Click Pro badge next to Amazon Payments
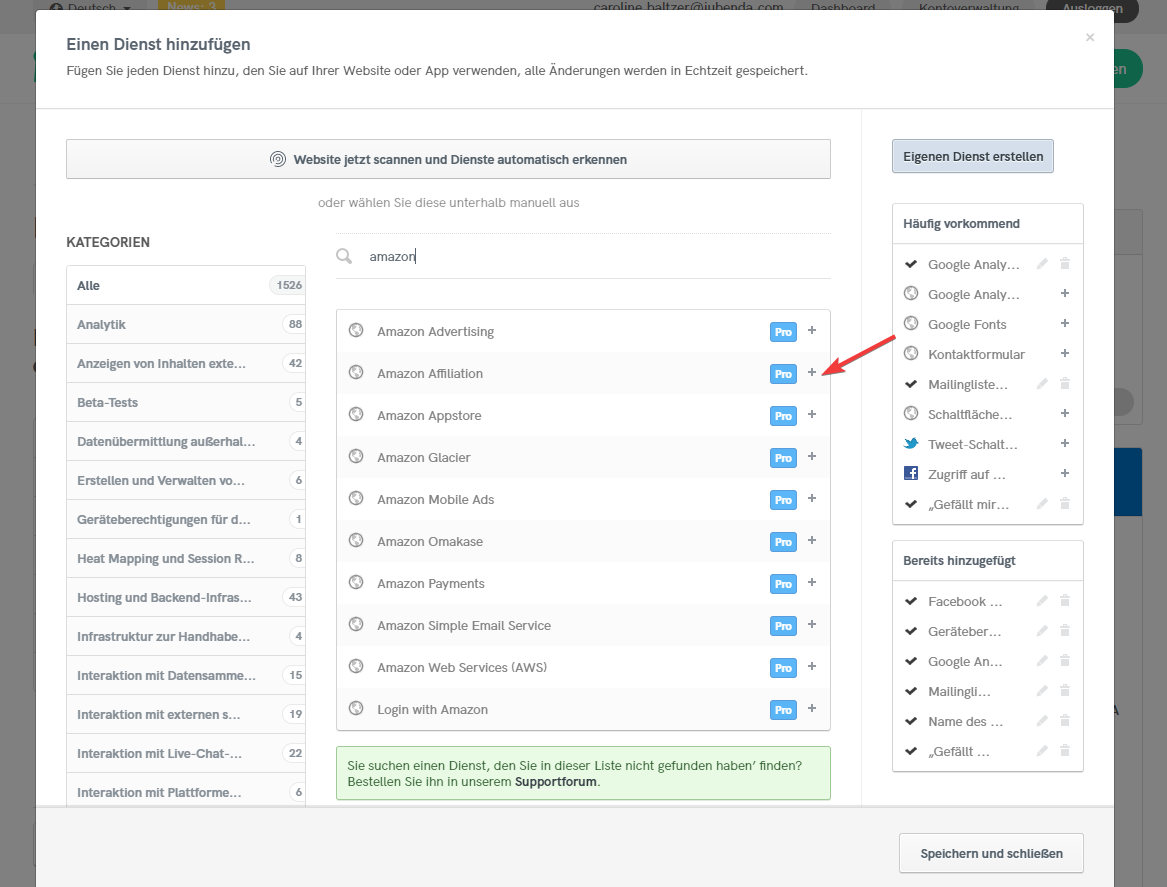1167x887 pixels. coord(783,584)
